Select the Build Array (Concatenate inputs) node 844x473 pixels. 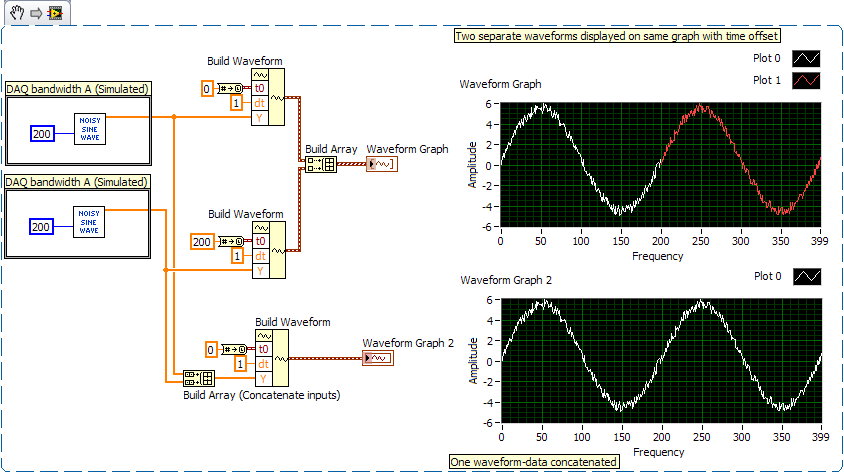tap(199, 378)
